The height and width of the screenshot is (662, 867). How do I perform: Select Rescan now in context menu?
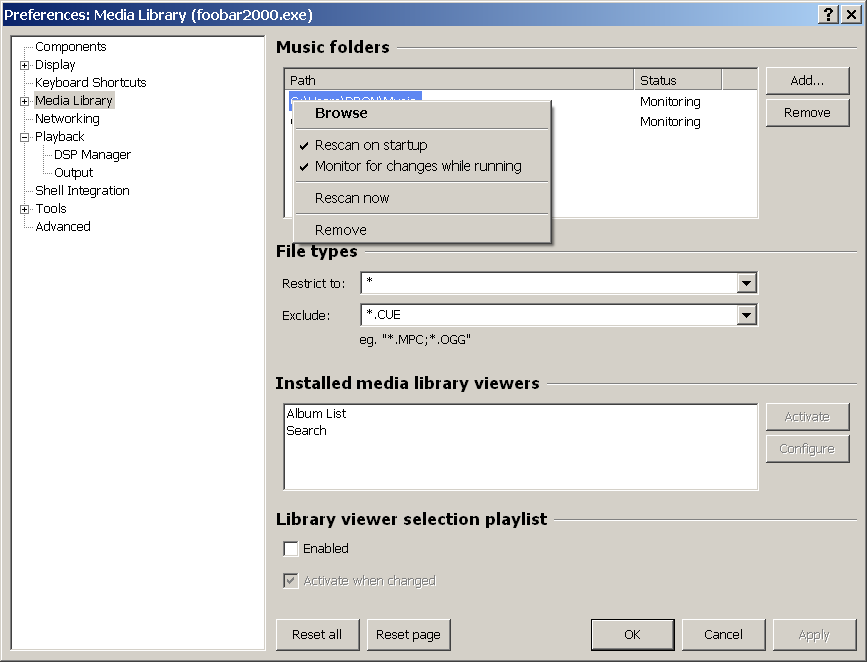(352, 198)
